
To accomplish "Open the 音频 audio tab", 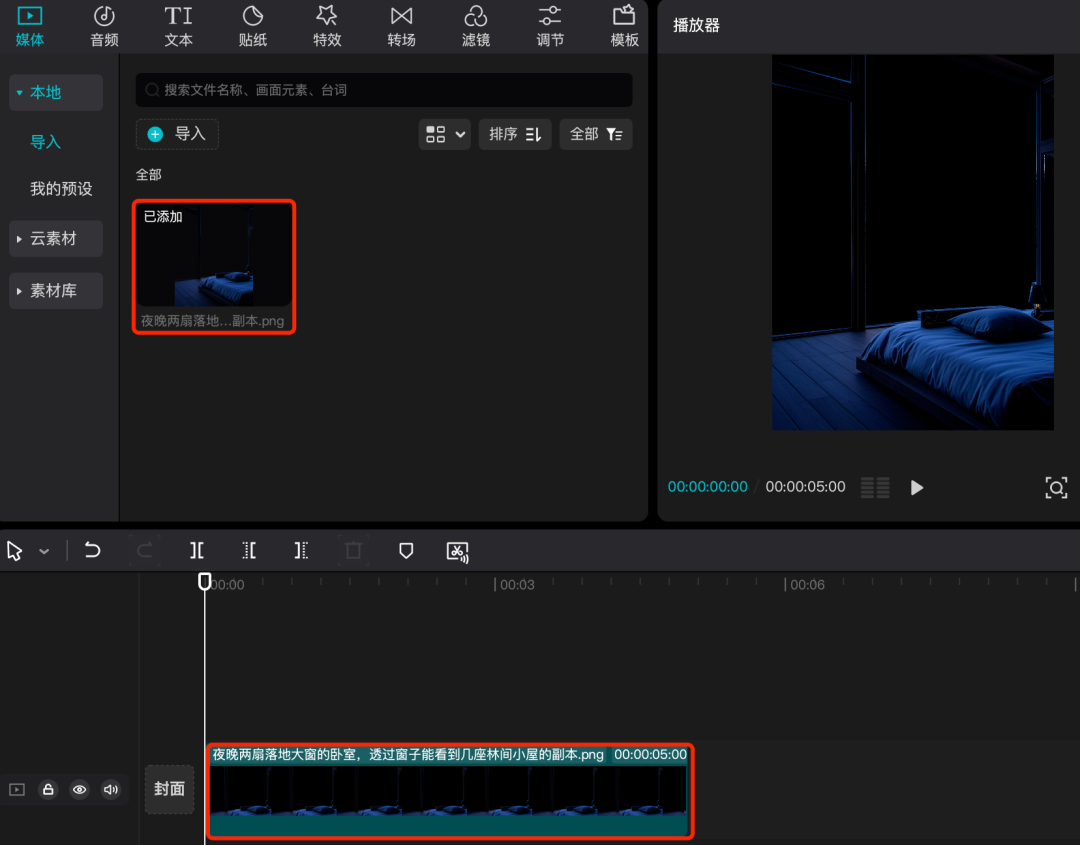I will click(104, 26).
